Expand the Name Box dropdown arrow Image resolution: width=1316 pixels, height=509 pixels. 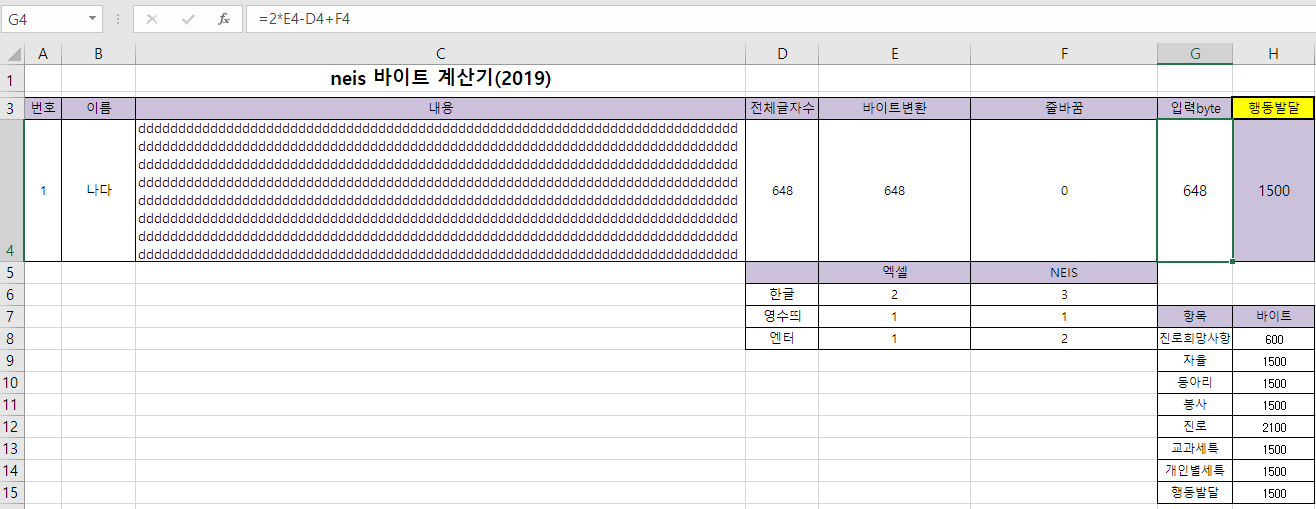coord(93,19)
